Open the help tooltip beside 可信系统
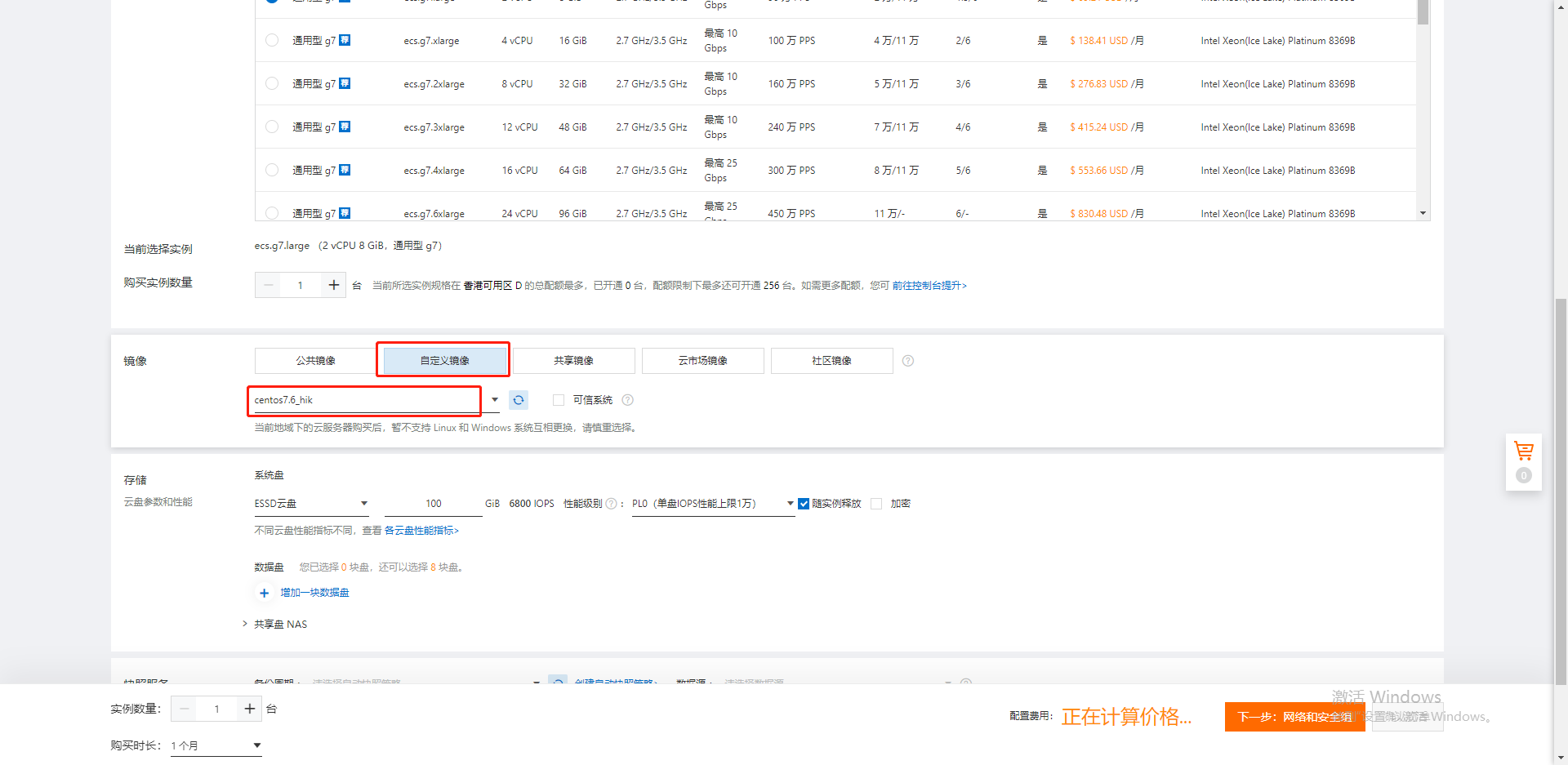Image resolution: width=1568 pixels, height=765 pixels. point(627,400)
